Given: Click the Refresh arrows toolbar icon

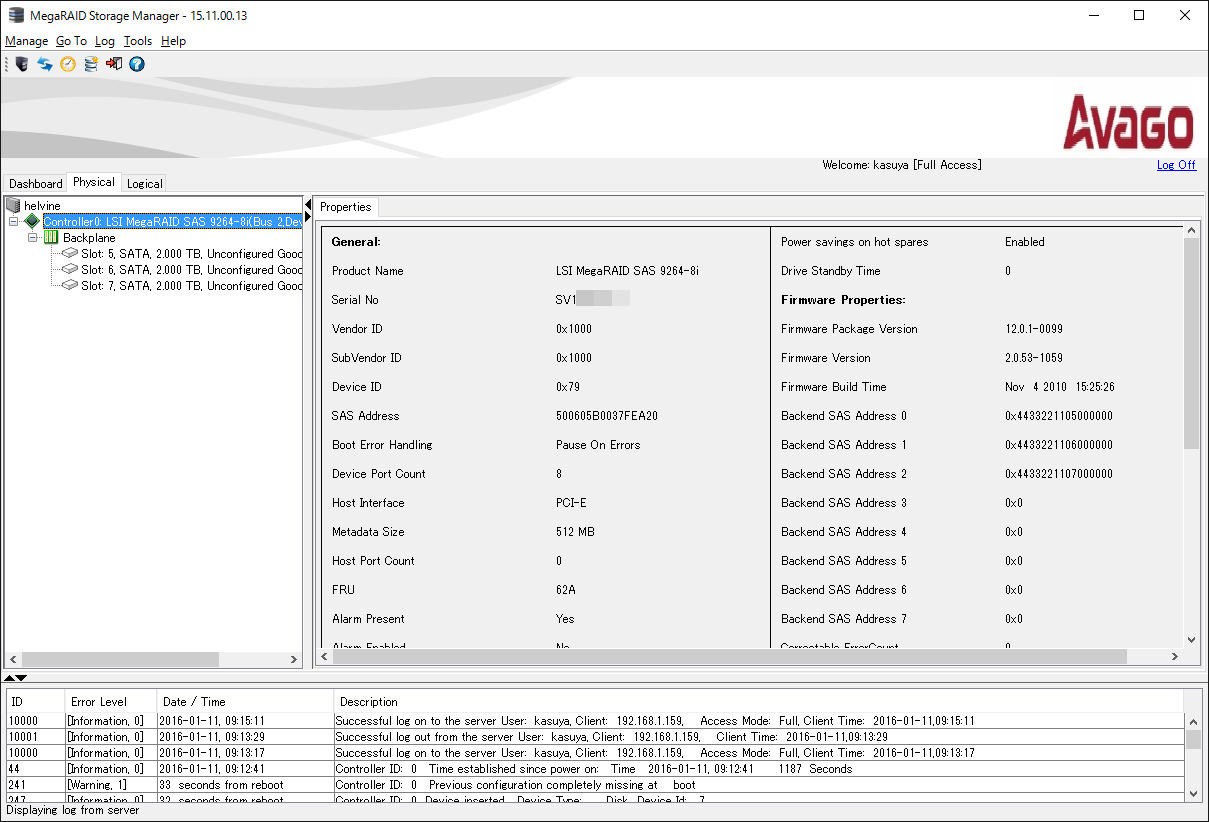Looking at the screenshot, I should pyautogui.click(x=45, y=64).
